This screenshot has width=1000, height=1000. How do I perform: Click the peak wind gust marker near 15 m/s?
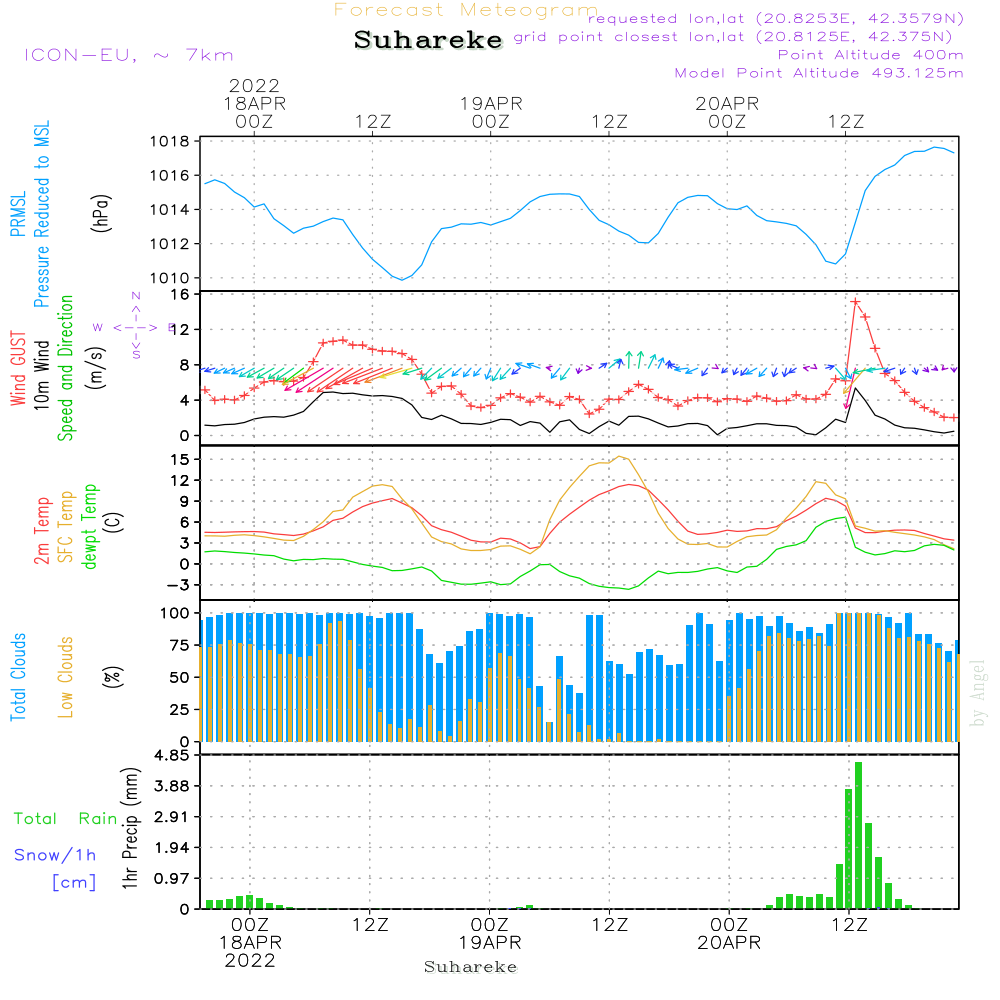[x=855, y=301]
